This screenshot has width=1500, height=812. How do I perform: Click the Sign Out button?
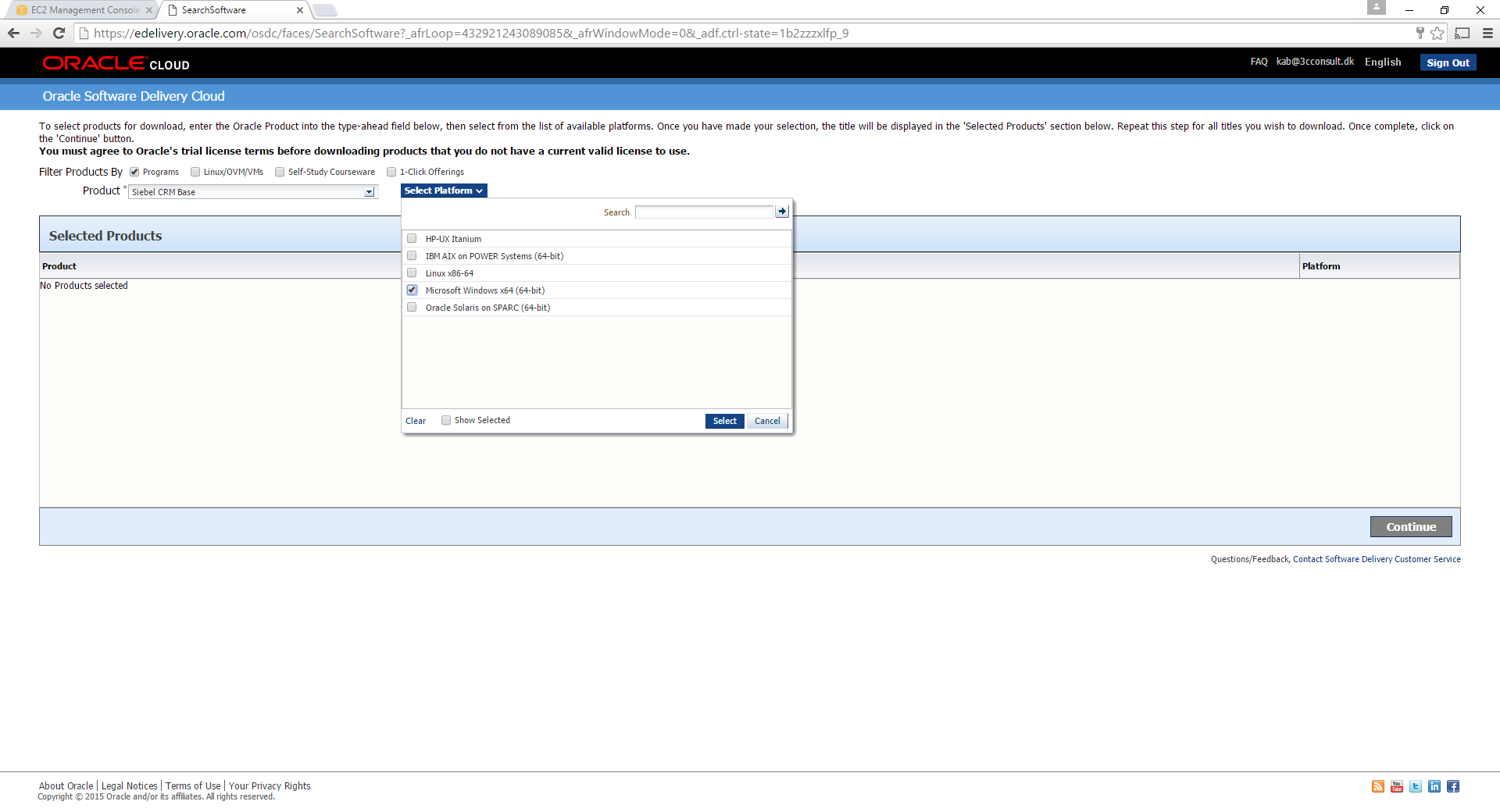1448,62
